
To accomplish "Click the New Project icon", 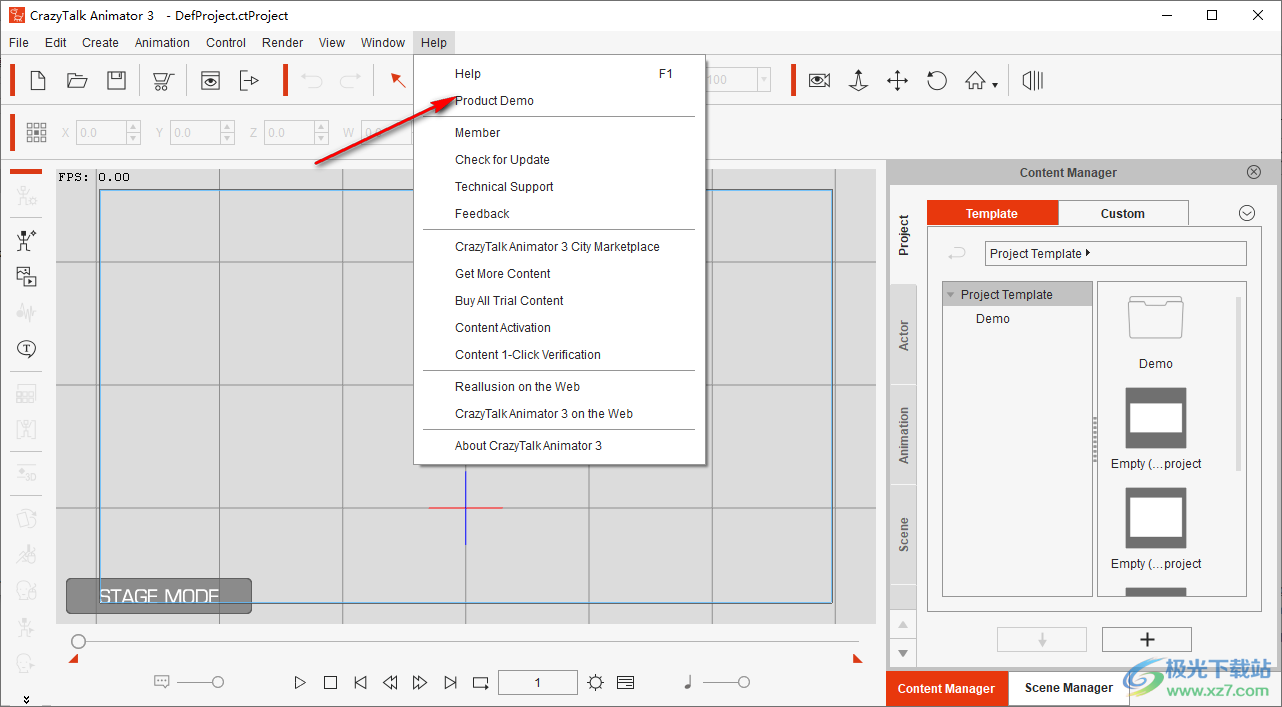I will coord(38,81).
